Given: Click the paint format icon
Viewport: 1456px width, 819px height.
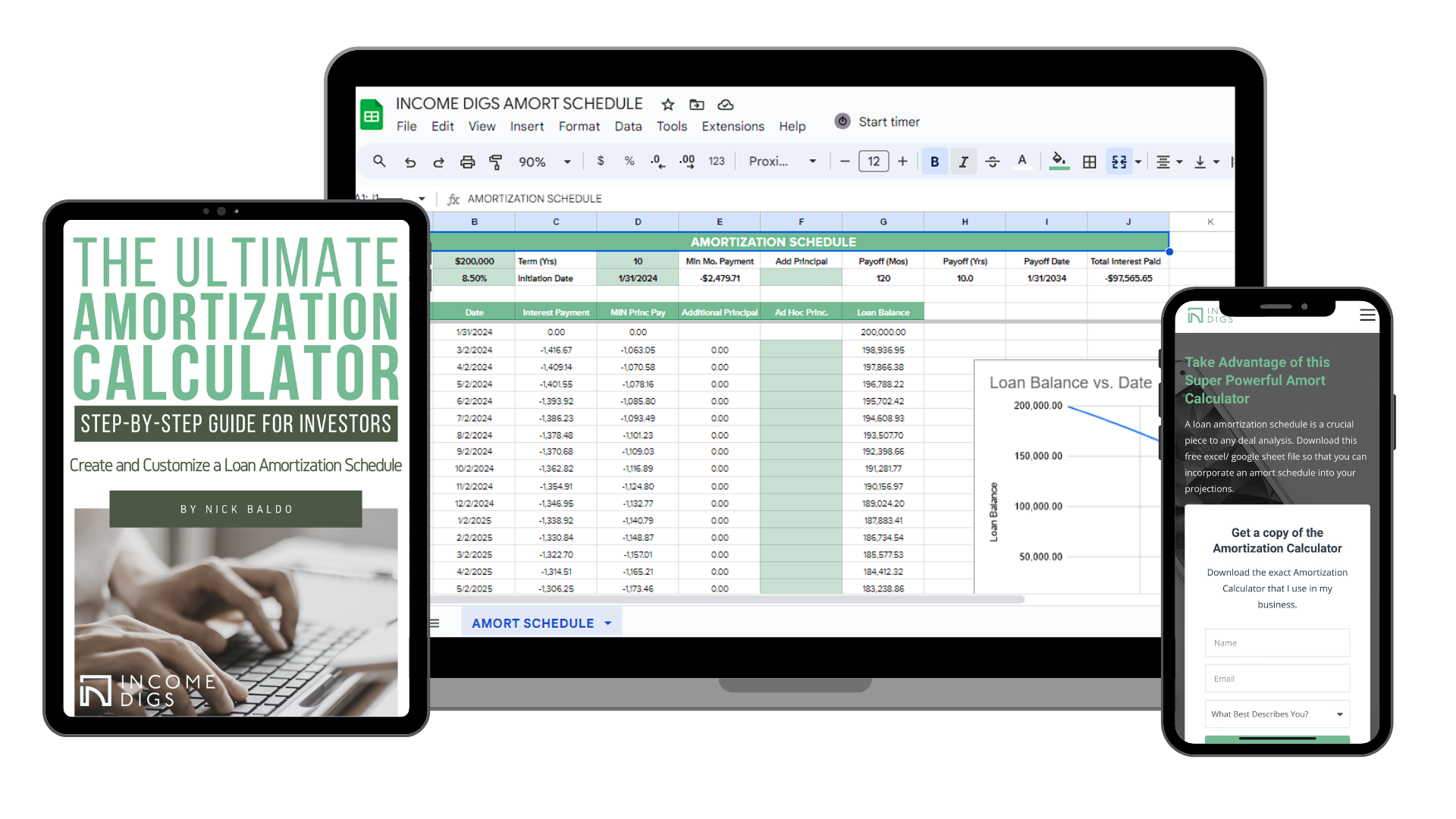Looking at the screenshot, I should tap(496, 162).
